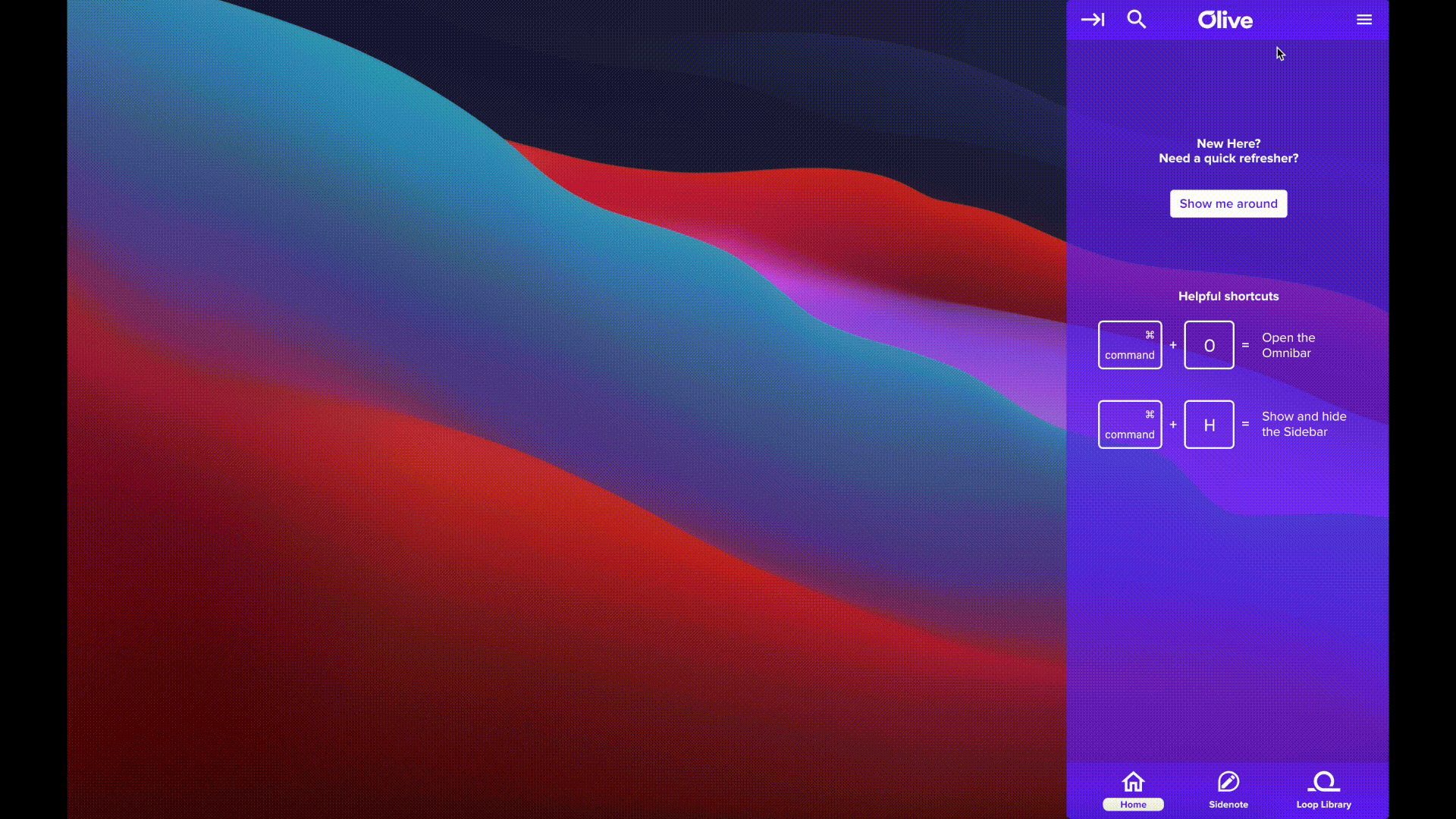The width and height of the screenshot is (1456, 819).
Task: Click the O key shortcut box
Action: 1210,345
